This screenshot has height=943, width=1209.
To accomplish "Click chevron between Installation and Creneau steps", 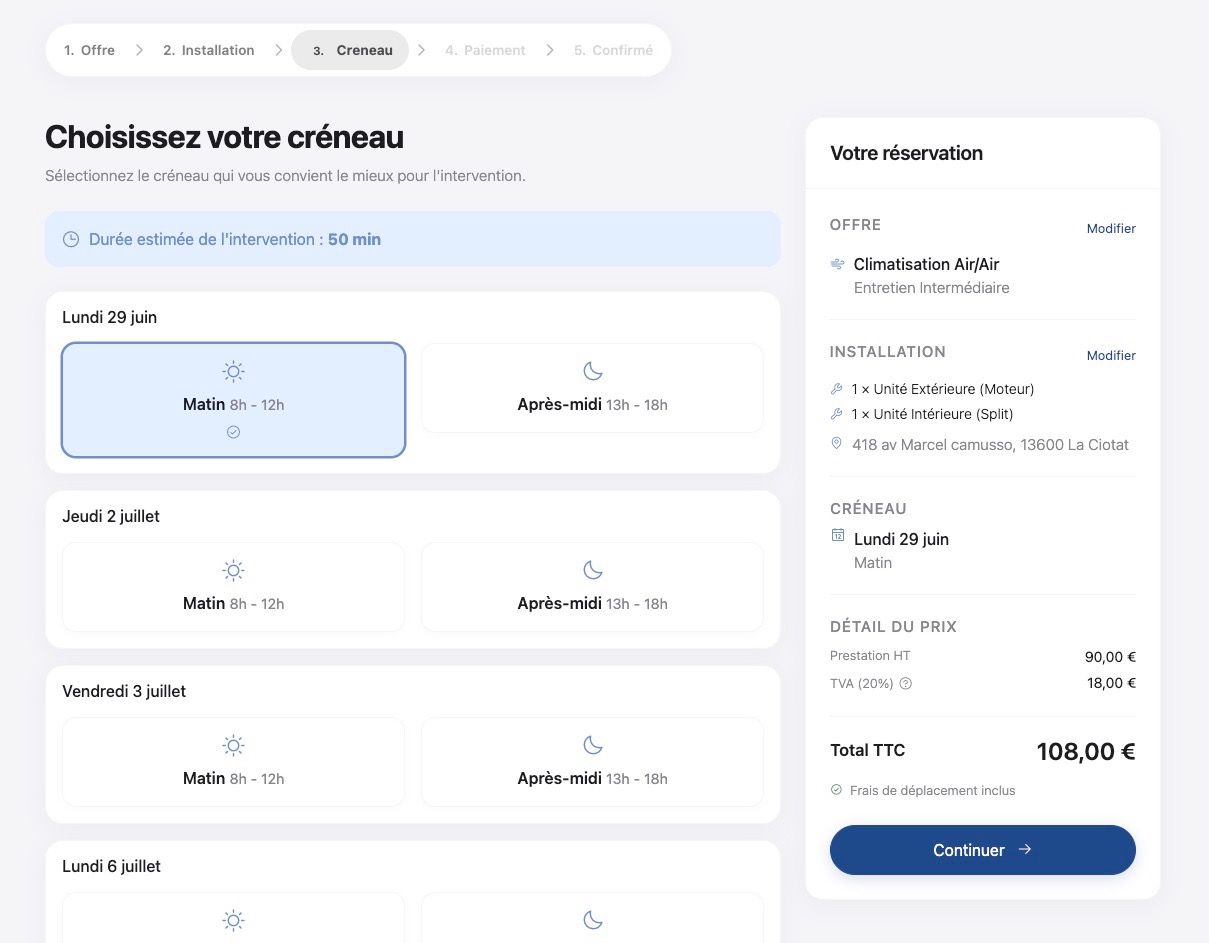I will 278,50.
